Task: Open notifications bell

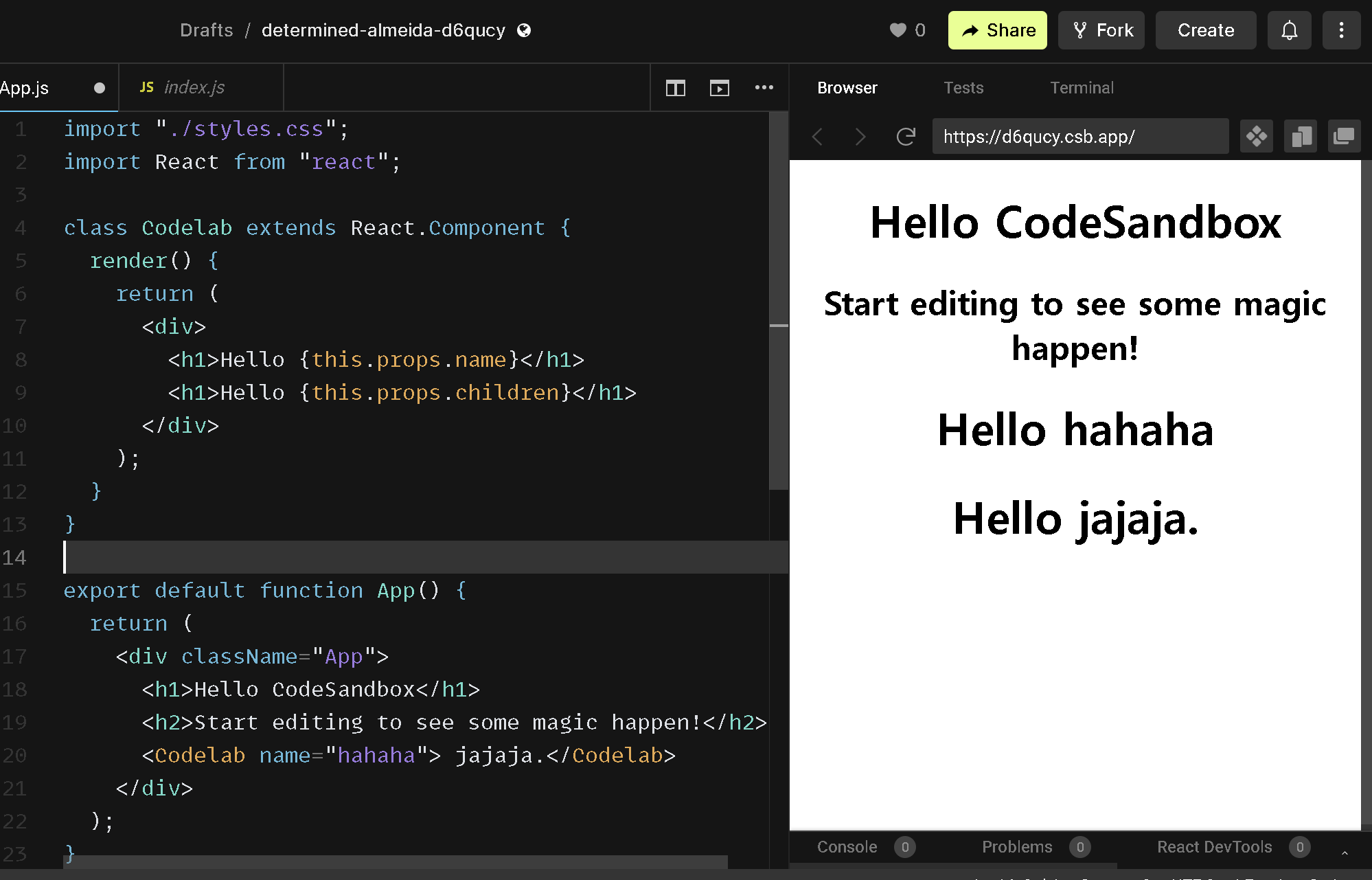Action: pyautogui.click(x=1290, y=30)
